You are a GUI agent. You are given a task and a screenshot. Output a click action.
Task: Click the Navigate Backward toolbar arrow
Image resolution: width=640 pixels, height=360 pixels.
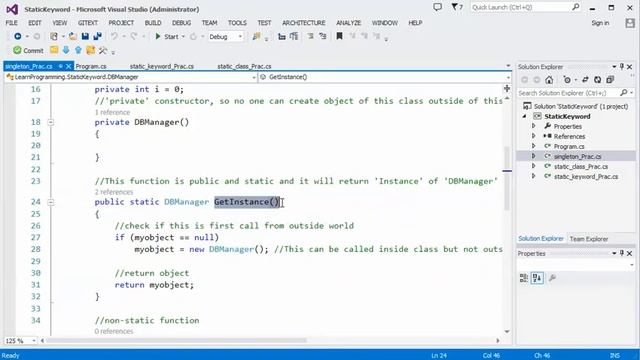pyautogui.click(x=18, y=36)
